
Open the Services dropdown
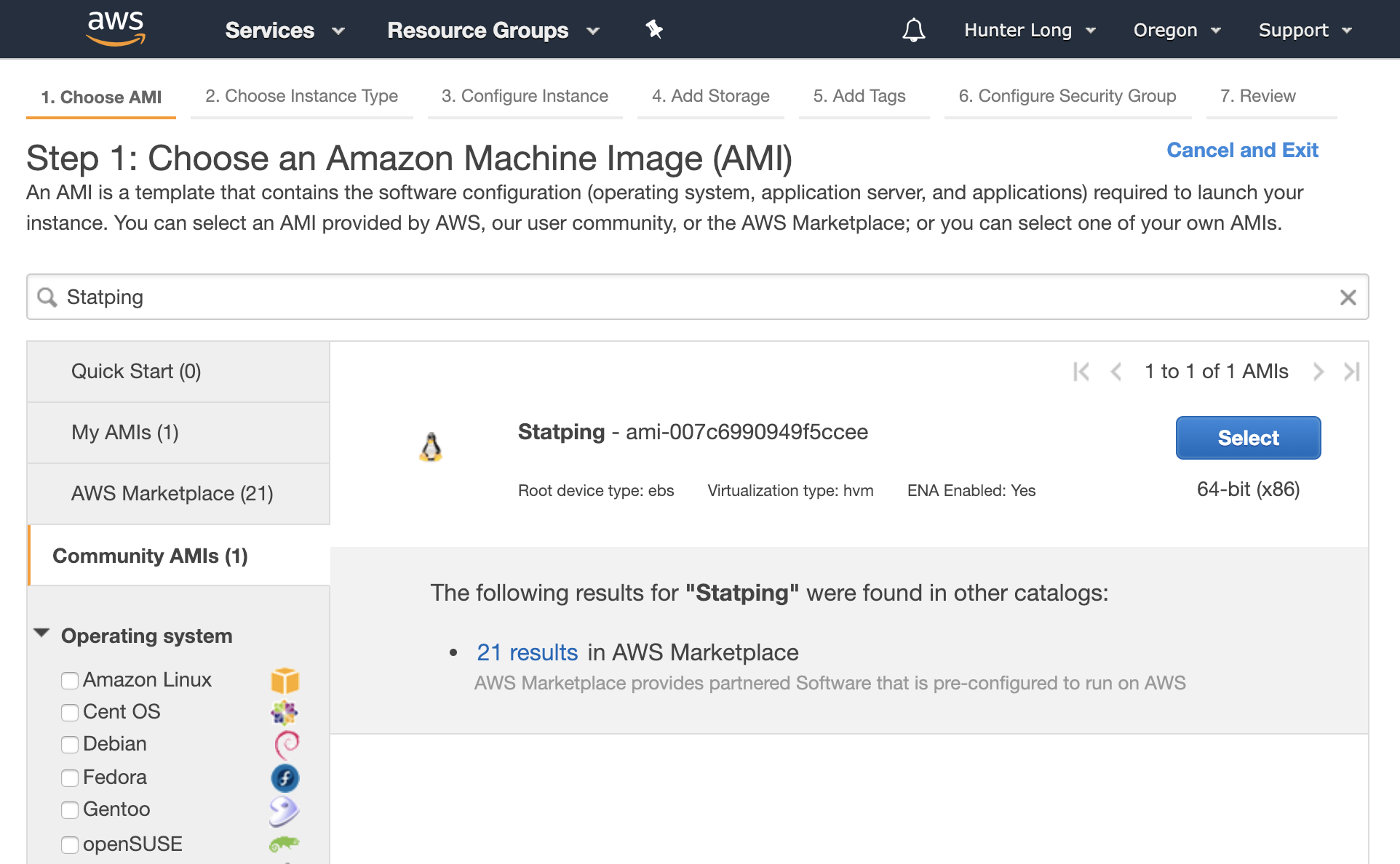coord(285,30)
